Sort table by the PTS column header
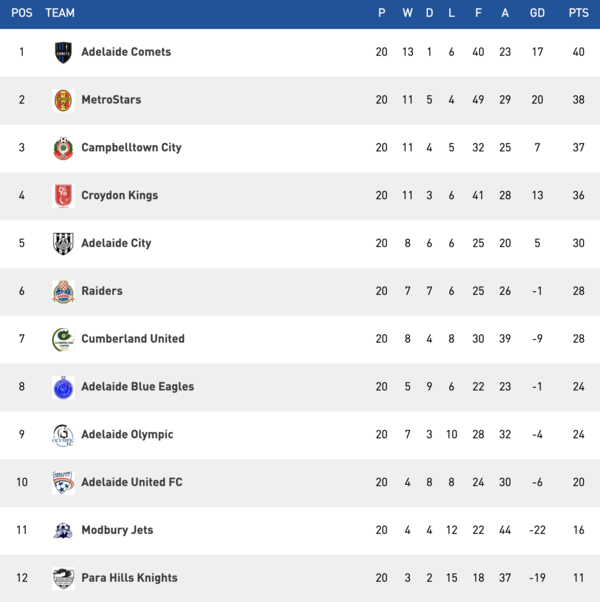This screenshot has height=602, width=600. pos(578,13)
